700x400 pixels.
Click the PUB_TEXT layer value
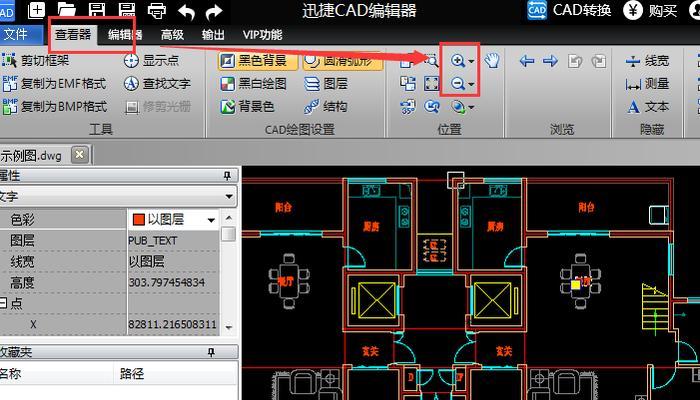point(153,241)
